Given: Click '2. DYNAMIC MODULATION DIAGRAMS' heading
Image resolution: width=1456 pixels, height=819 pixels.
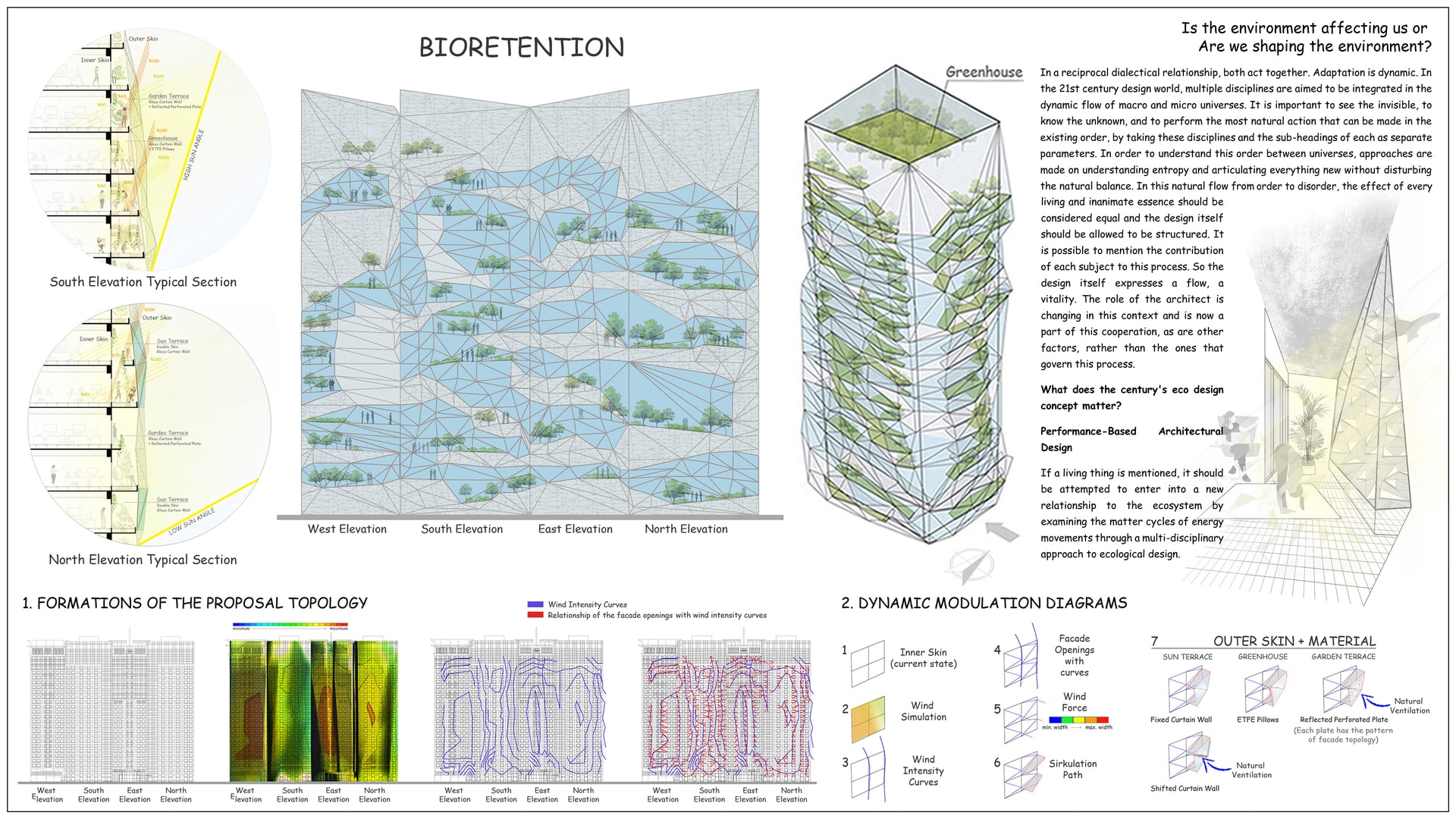Looking at the screenshot, I should [984, 603].
